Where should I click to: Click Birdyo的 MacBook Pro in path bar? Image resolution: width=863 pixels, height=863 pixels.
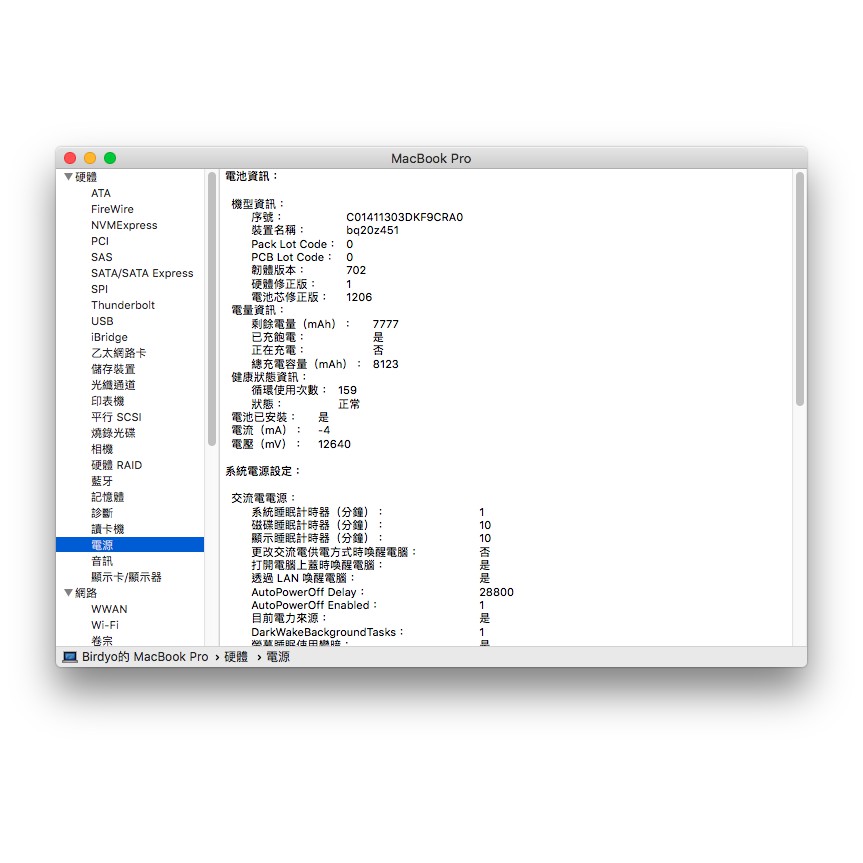[x=145, y=657]
